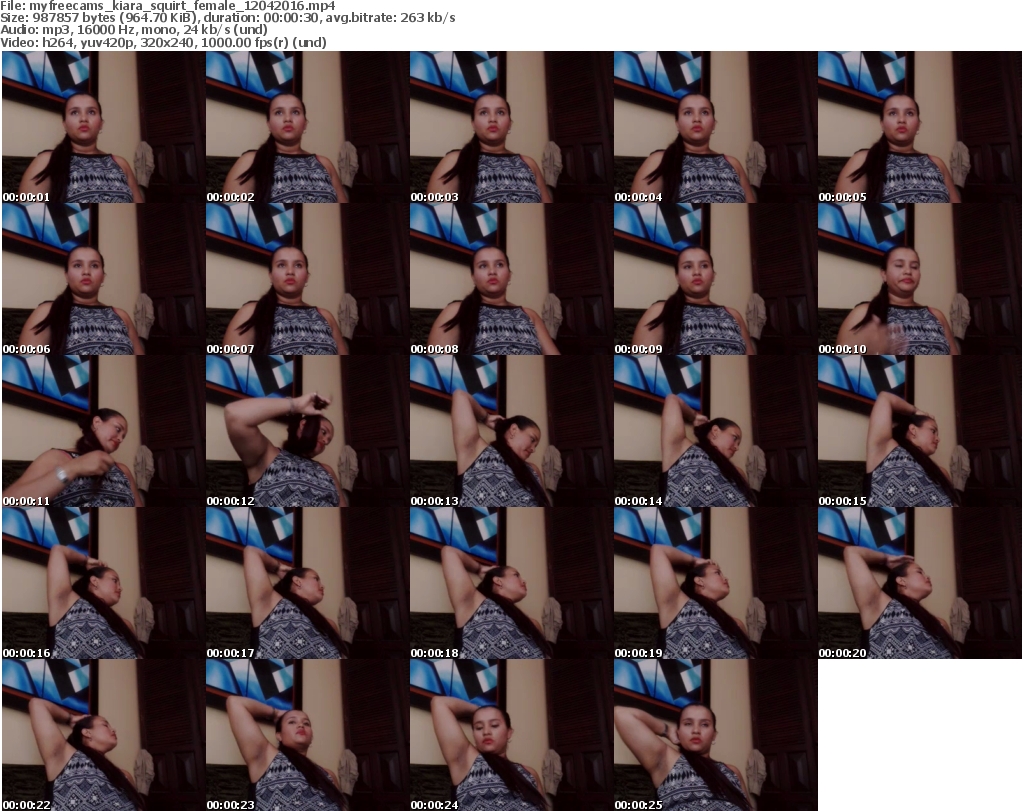
Task: Select the frame stamped 00:00:14
Action: click(x=715, y=431)
